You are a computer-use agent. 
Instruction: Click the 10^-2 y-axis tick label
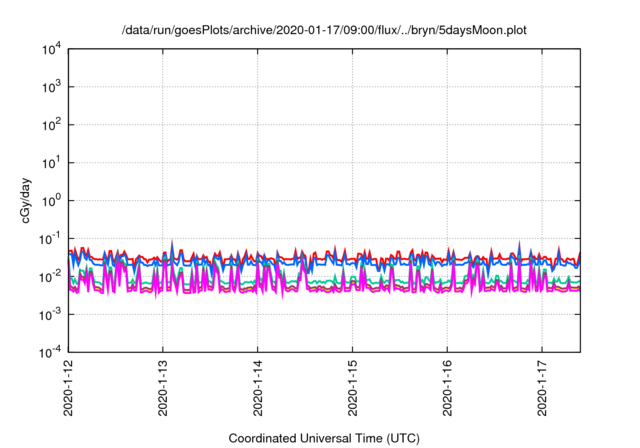tap(50, 277)
